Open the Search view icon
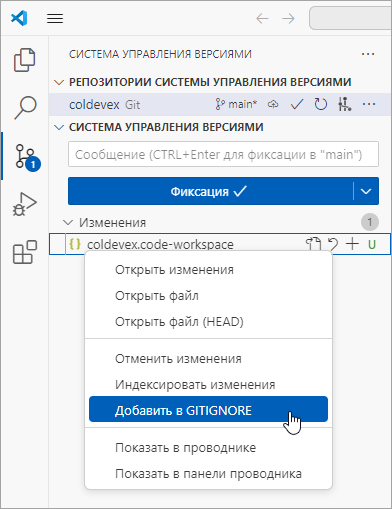 (25, 107)
